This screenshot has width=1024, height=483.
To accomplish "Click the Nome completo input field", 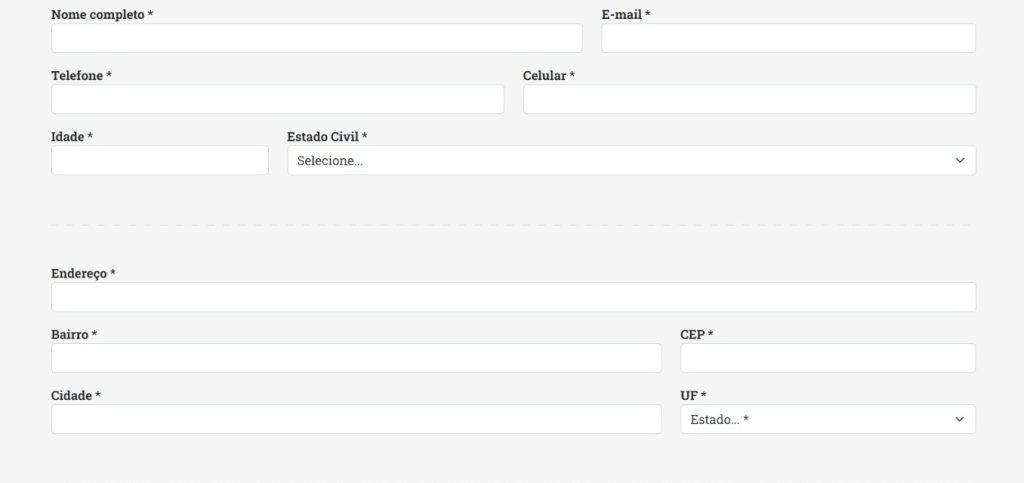I will click(x=316, y=38).
